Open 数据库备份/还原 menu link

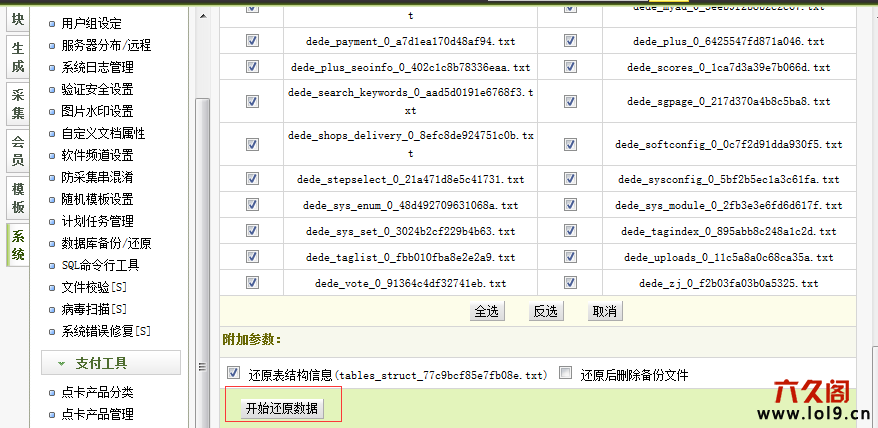(x=106, y=244)
